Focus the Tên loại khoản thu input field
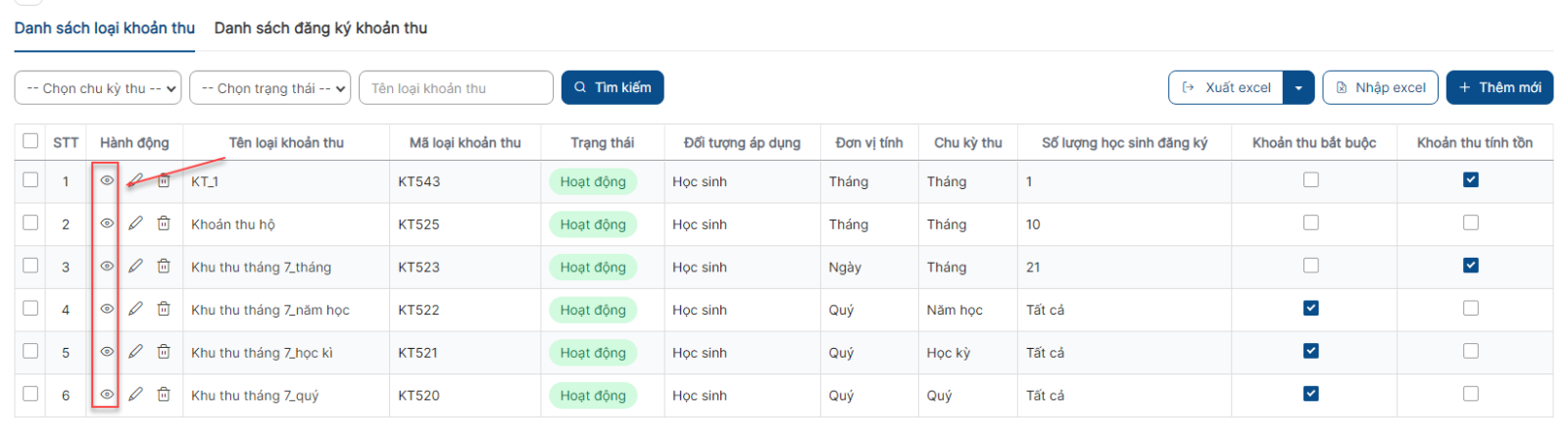Image resolution: width=1568 pixels, height=443 pixels. [457, 87]
